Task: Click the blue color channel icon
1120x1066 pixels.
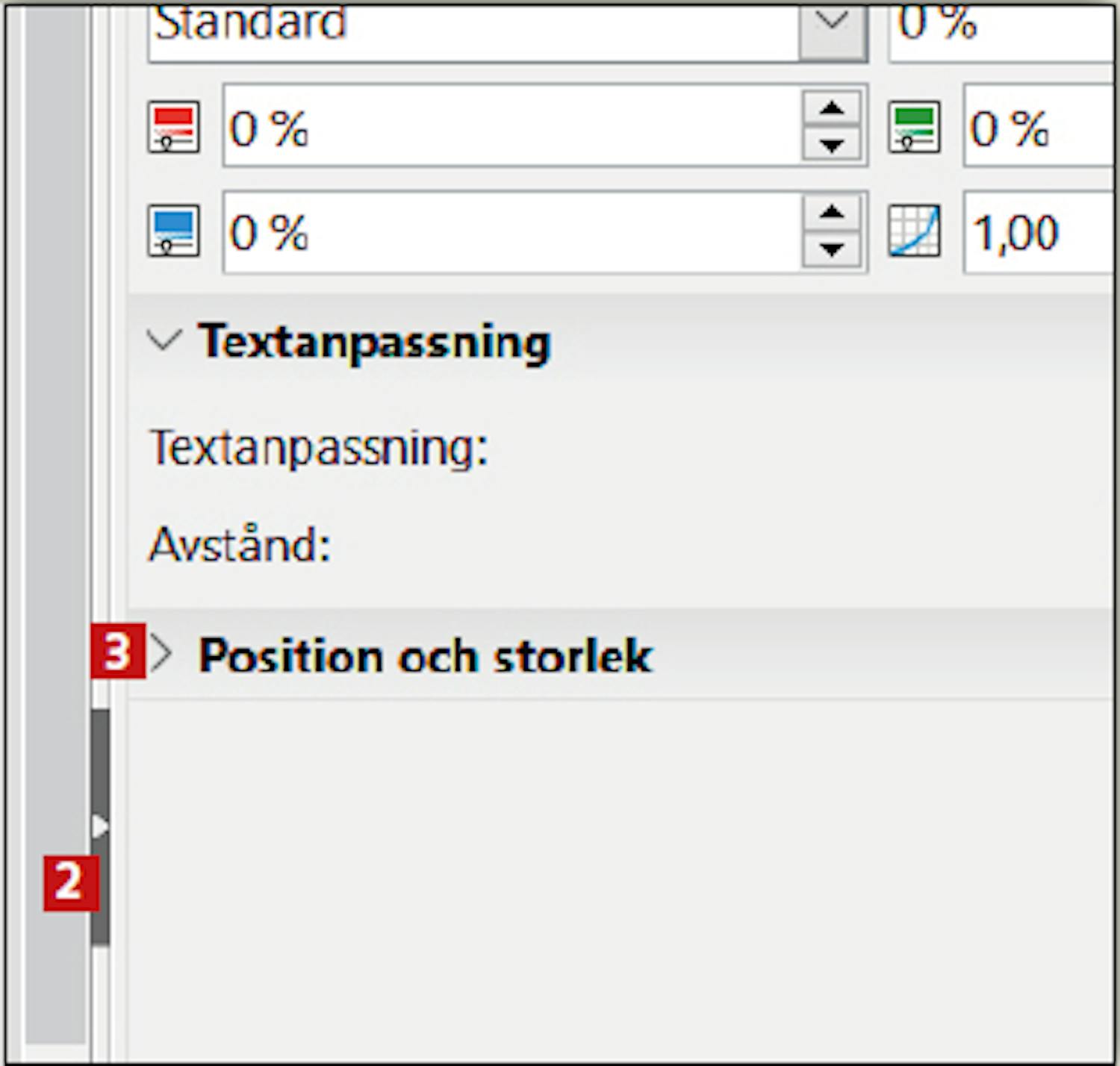Action: pos(173,231)
